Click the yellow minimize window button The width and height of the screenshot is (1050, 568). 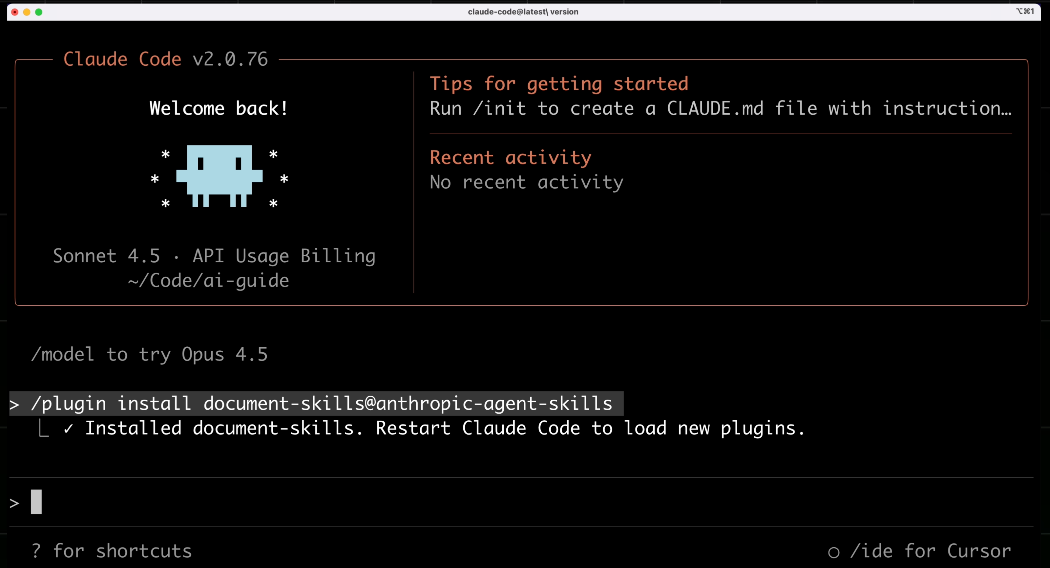[x=27, y=12]
